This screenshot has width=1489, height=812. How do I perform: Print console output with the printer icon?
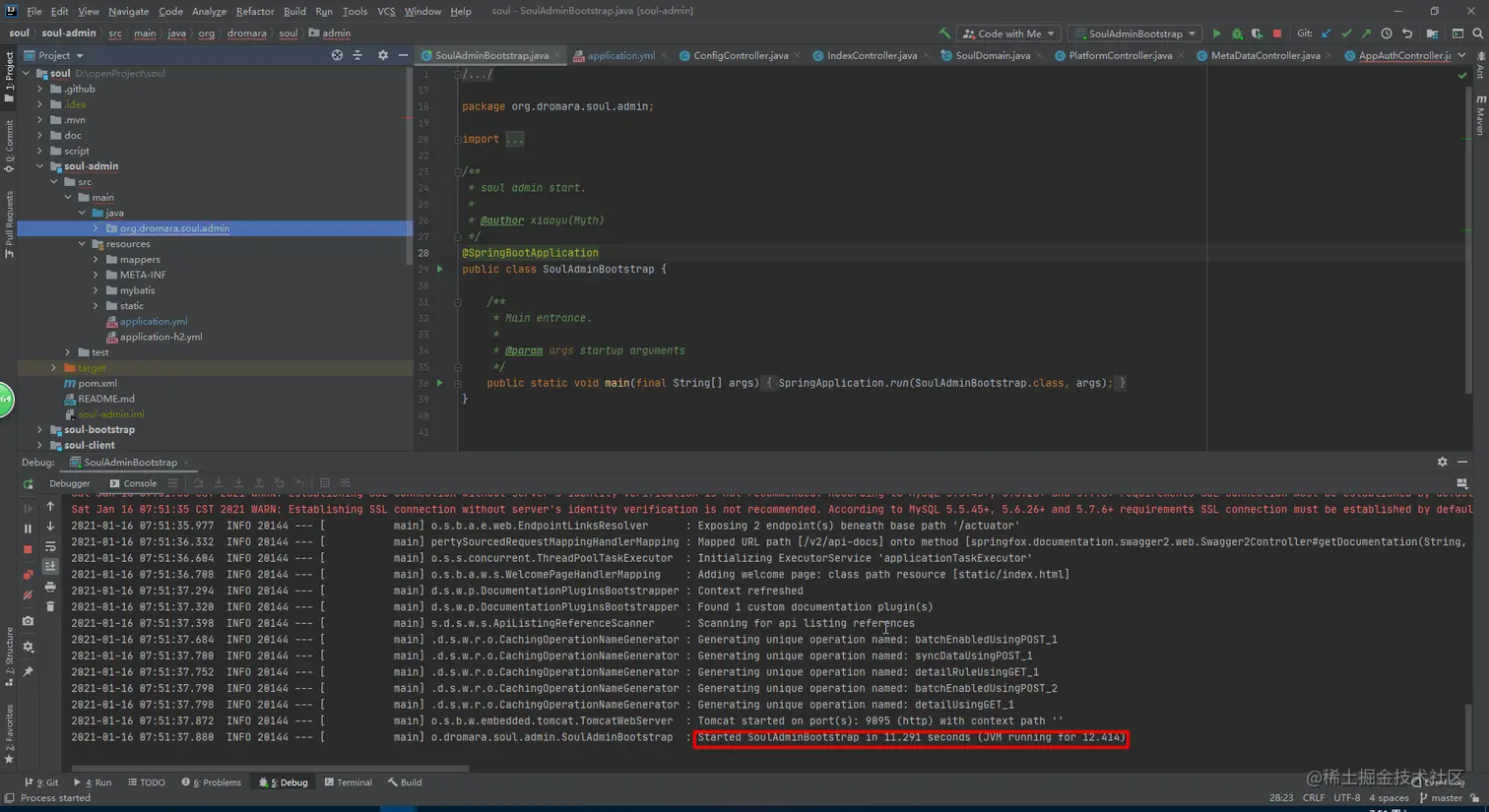pyautogui.click(x=50, y=587)
